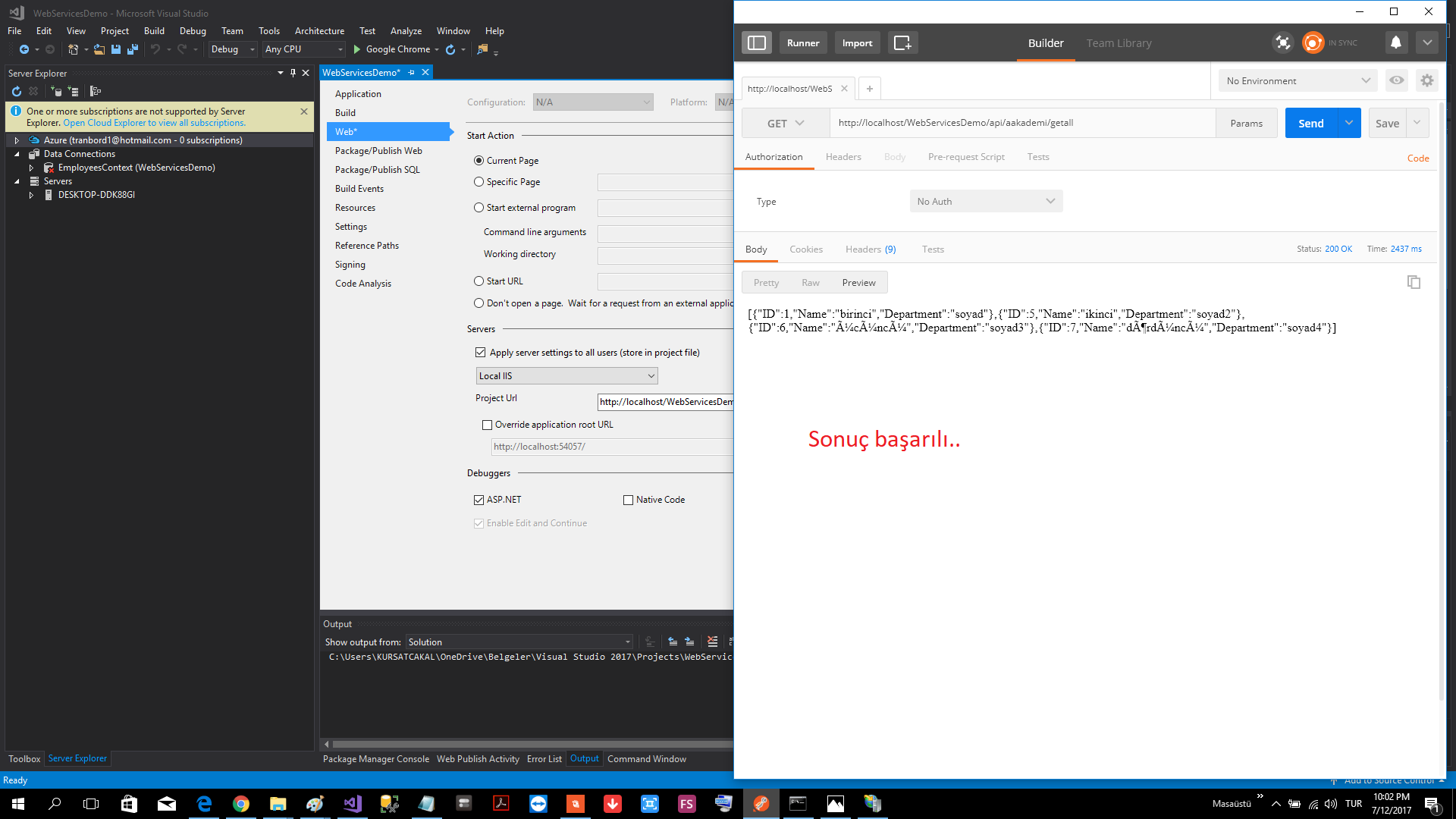Open the manage environments gear icon

click(1426, 80)
